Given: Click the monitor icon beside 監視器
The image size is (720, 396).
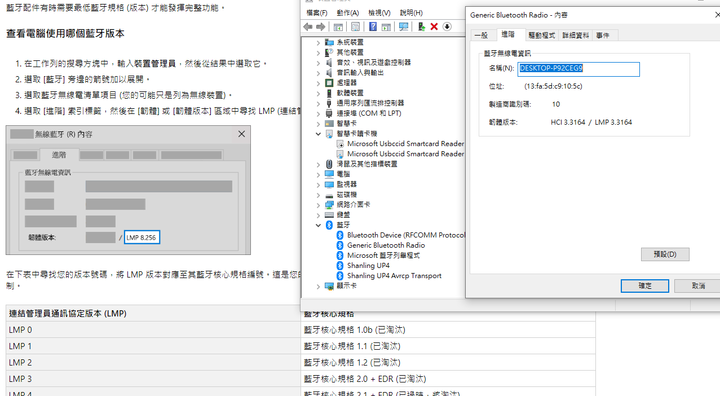Looking at the screenshot, I should (x=329, y=184).
